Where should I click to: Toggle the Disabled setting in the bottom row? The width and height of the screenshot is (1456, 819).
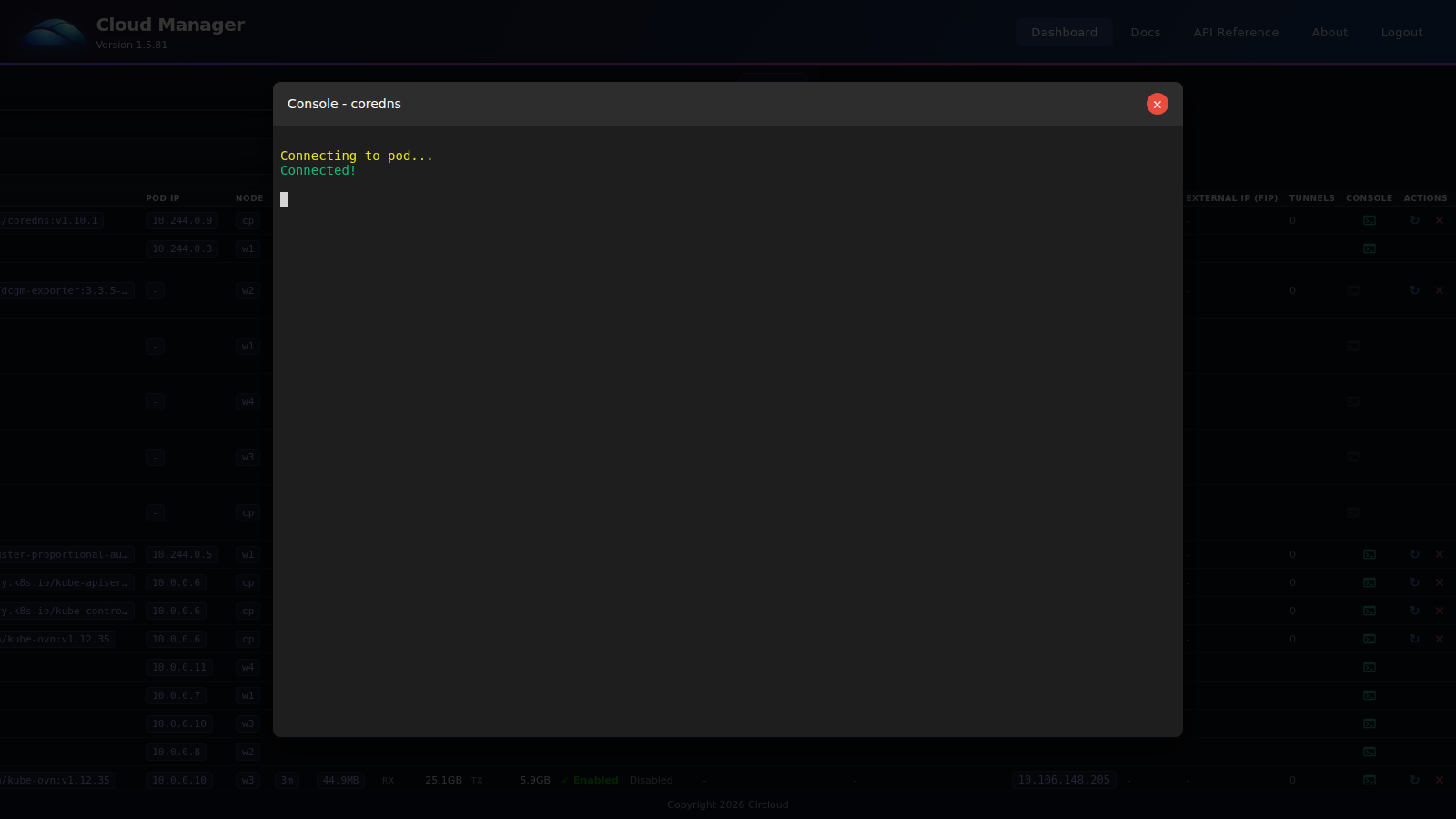pyautogui.click(x=651, y=780)
